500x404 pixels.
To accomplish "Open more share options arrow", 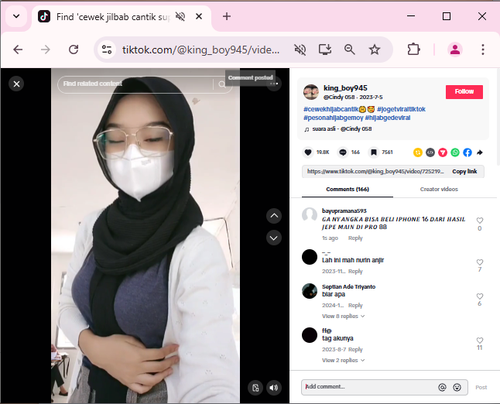I will (x=480, y=152).
